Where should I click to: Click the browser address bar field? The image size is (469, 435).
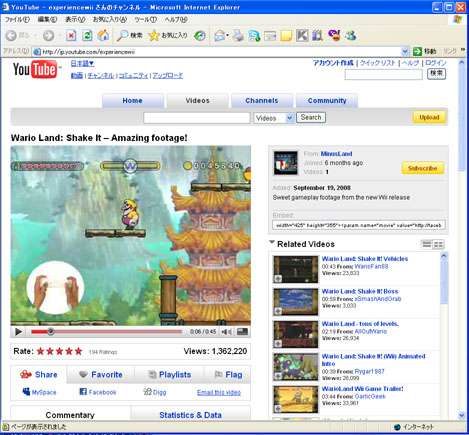(218, 51)
